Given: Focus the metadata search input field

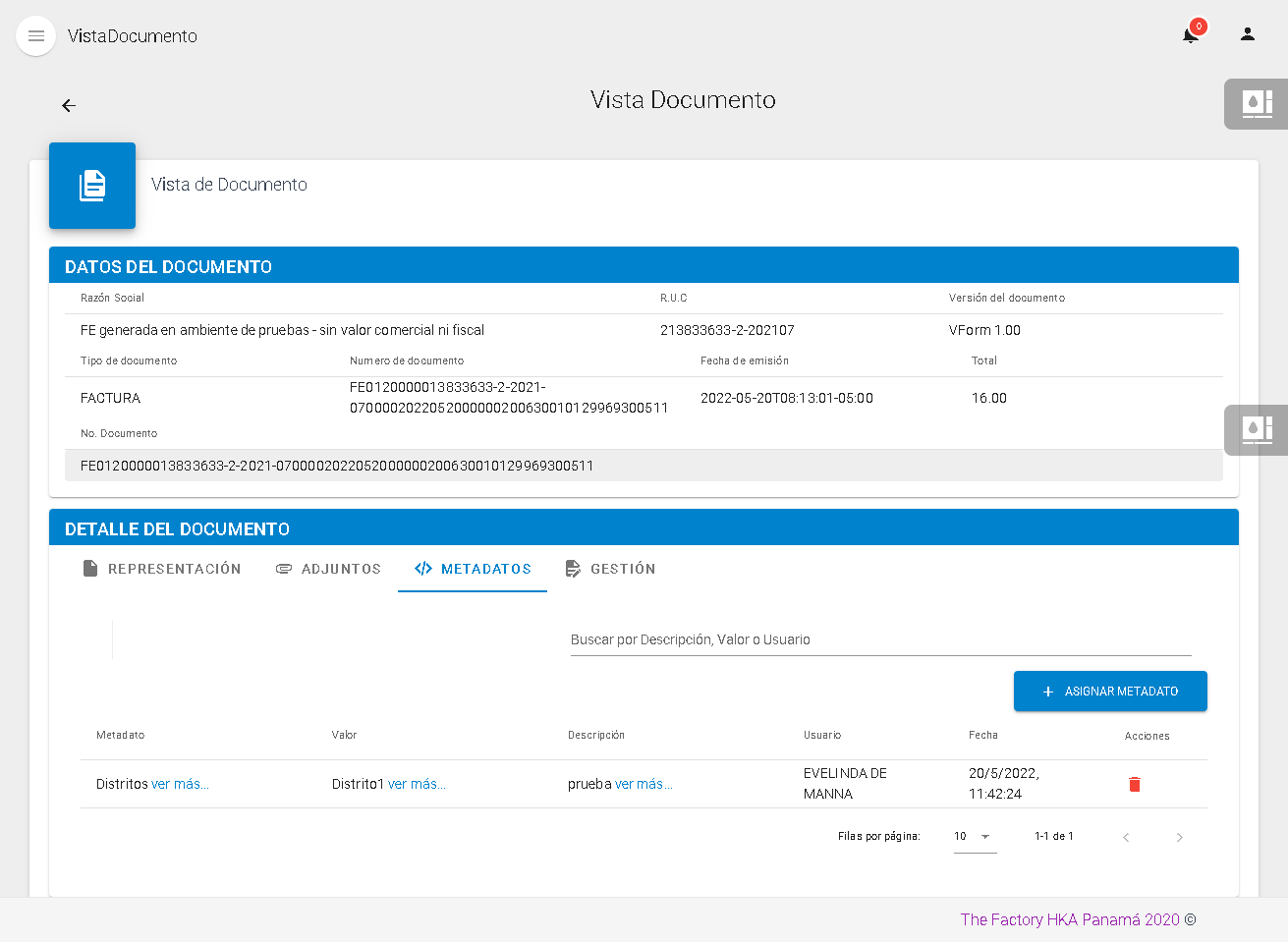Looking at the screenshot, I should pos(880,639).
